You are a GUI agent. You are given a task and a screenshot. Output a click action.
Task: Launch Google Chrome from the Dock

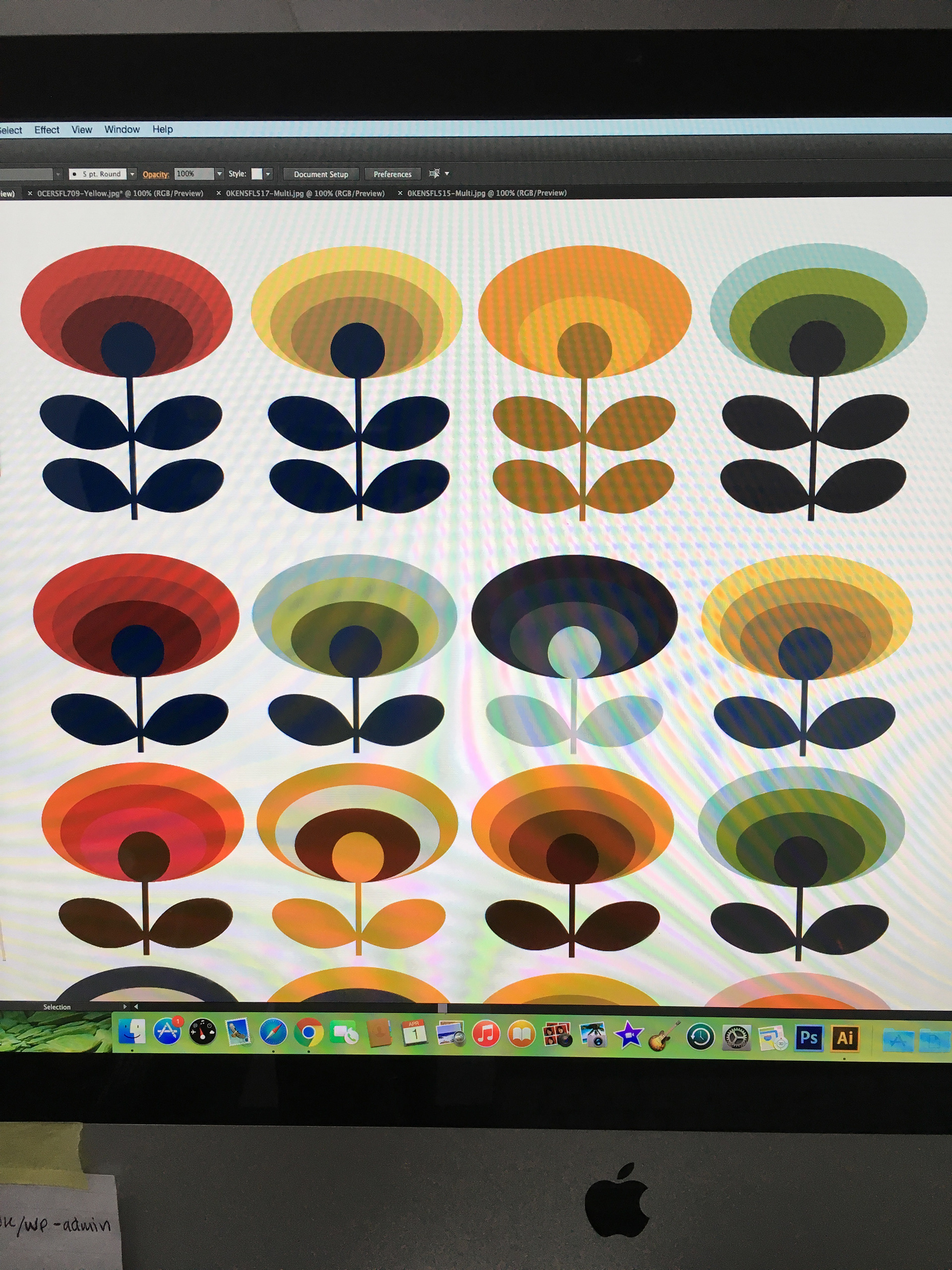pyautogui.click(x=309, y=1033)
